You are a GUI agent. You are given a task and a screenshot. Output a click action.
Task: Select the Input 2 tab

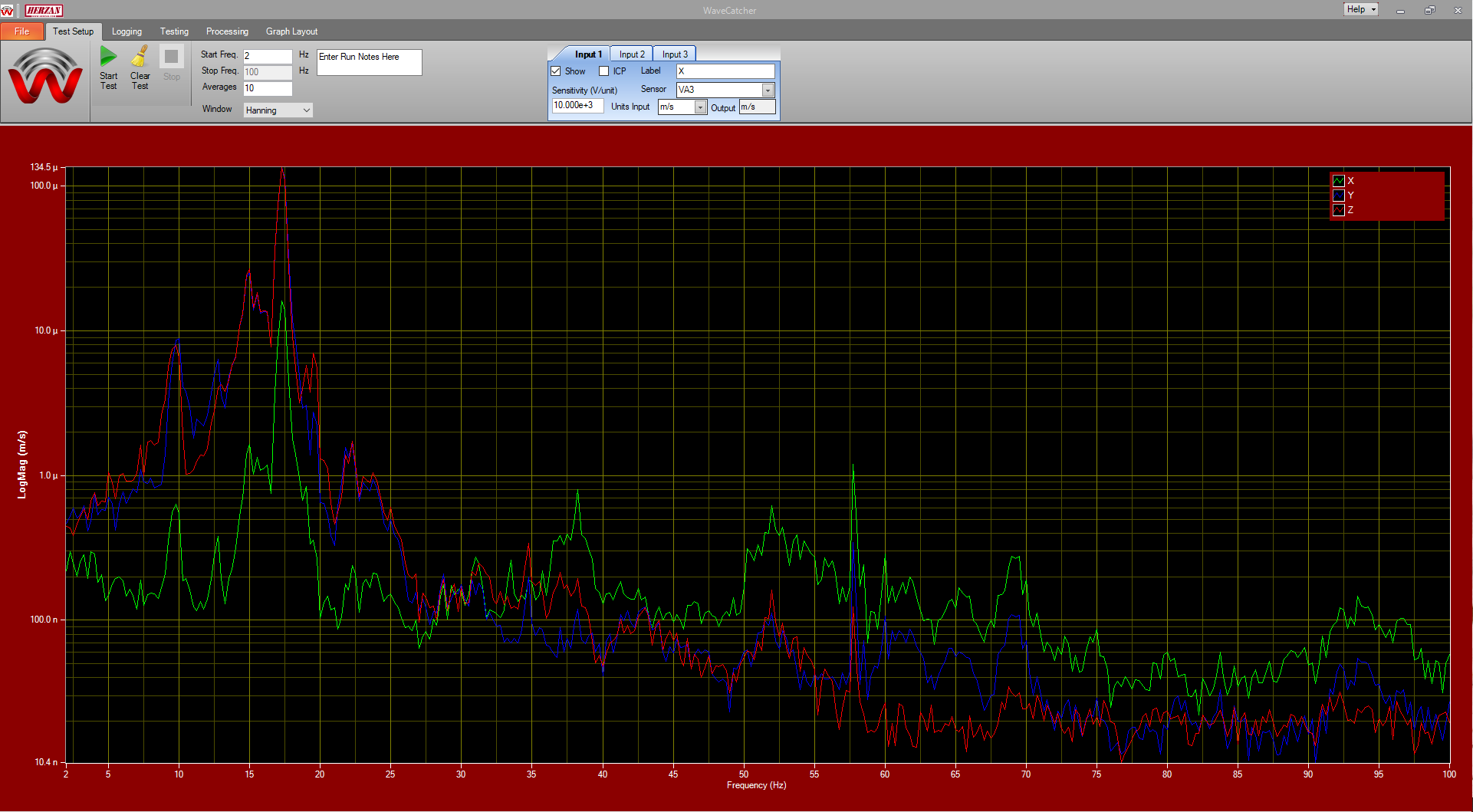[x=632, y=54]
